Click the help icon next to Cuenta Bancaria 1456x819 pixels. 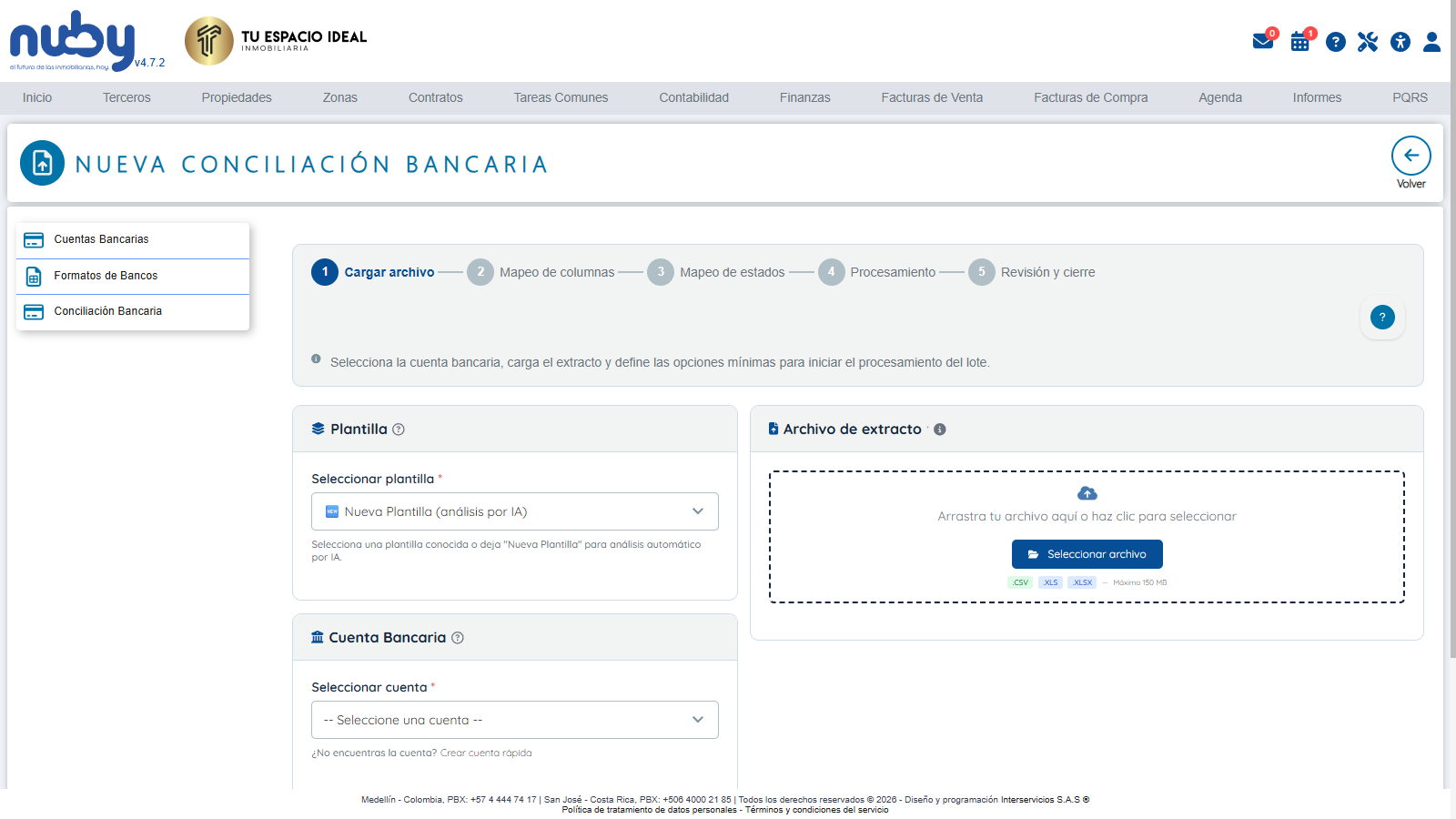tap(458, 638)
